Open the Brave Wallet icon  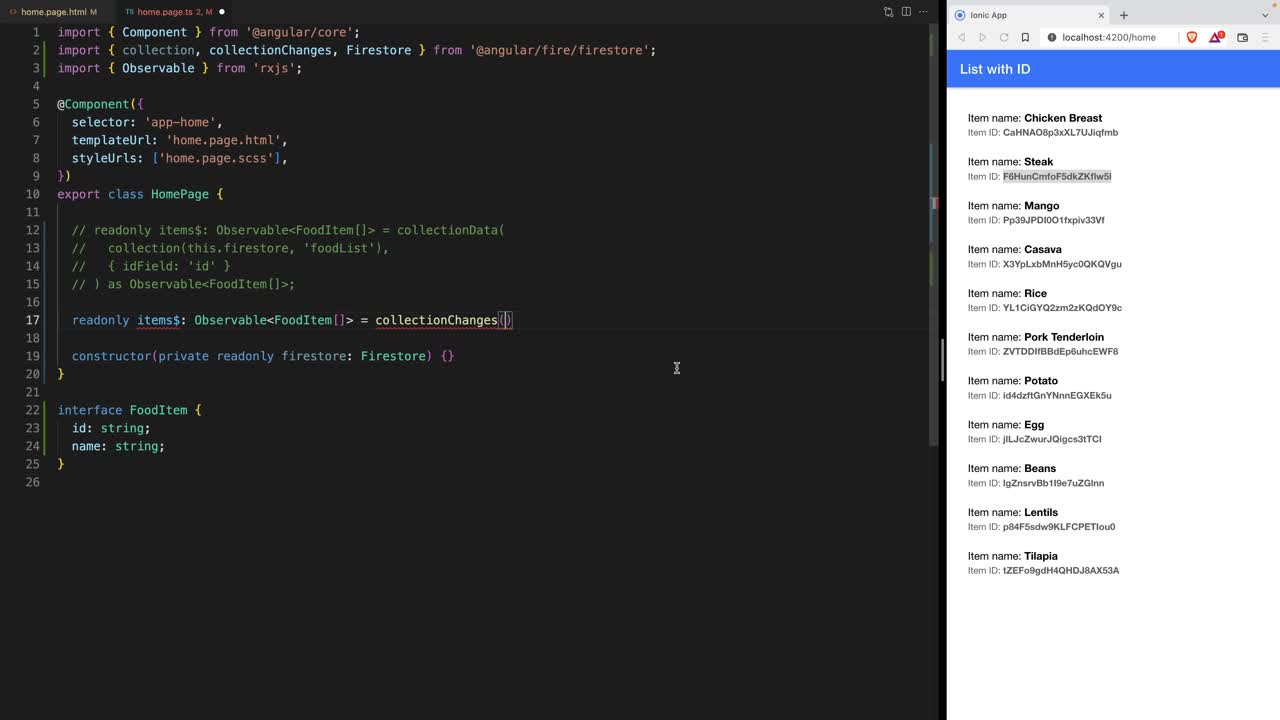pyautogui.click(x=1242, y=37)
